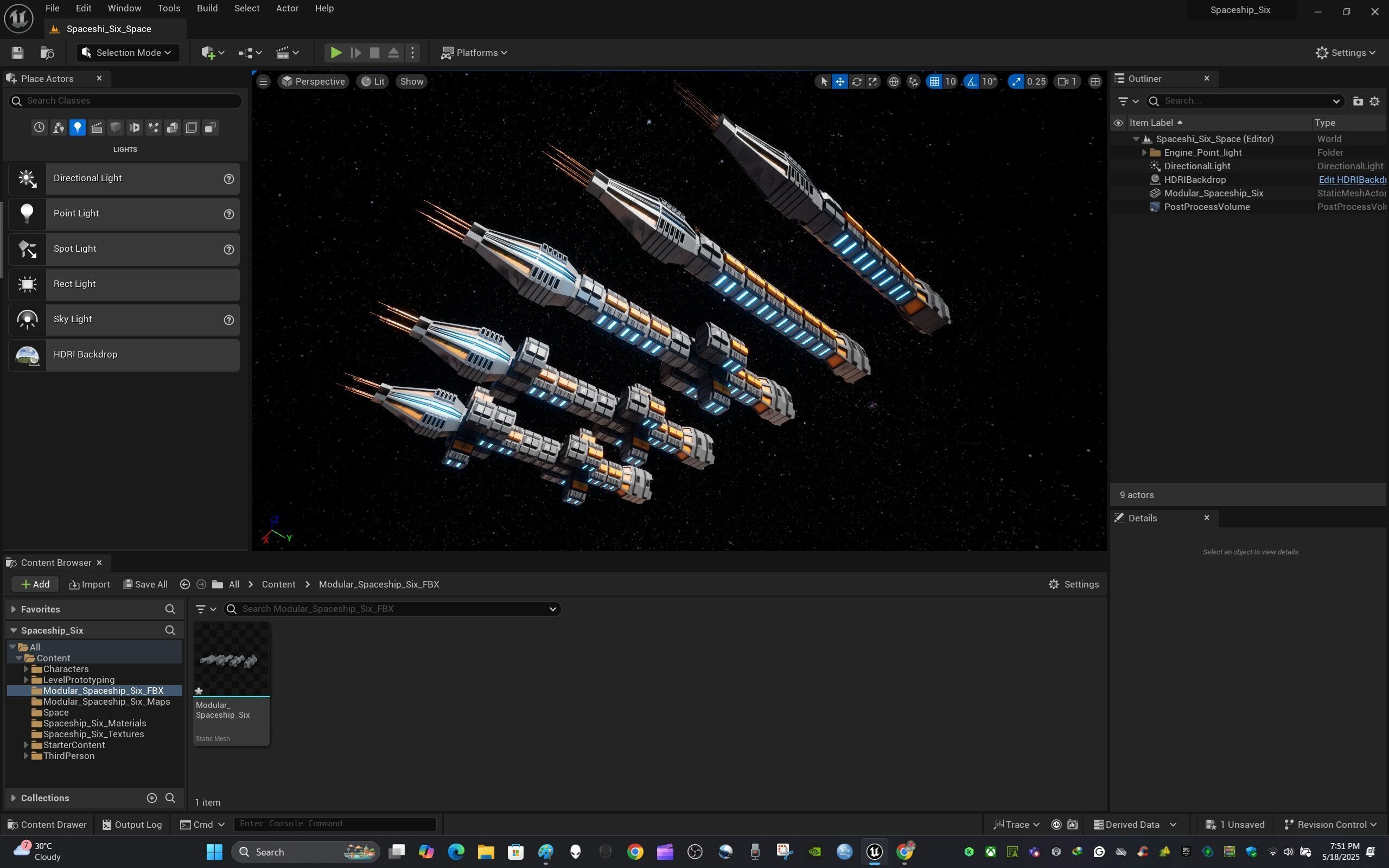1389x868 pixels.
Task: Expand the Engine_Point_light folder in Outliner
Action: pos(1144,152)
